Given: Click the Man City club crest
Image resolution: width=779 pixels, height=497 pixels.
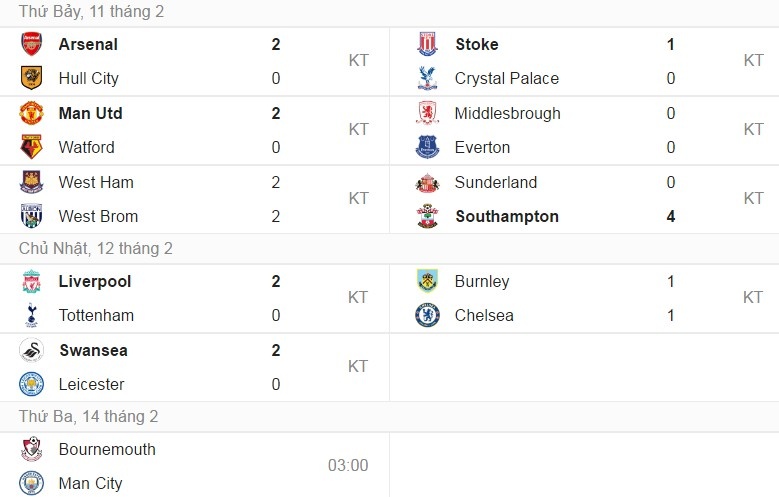Looking at the screenshot, I should pos(31,483).
